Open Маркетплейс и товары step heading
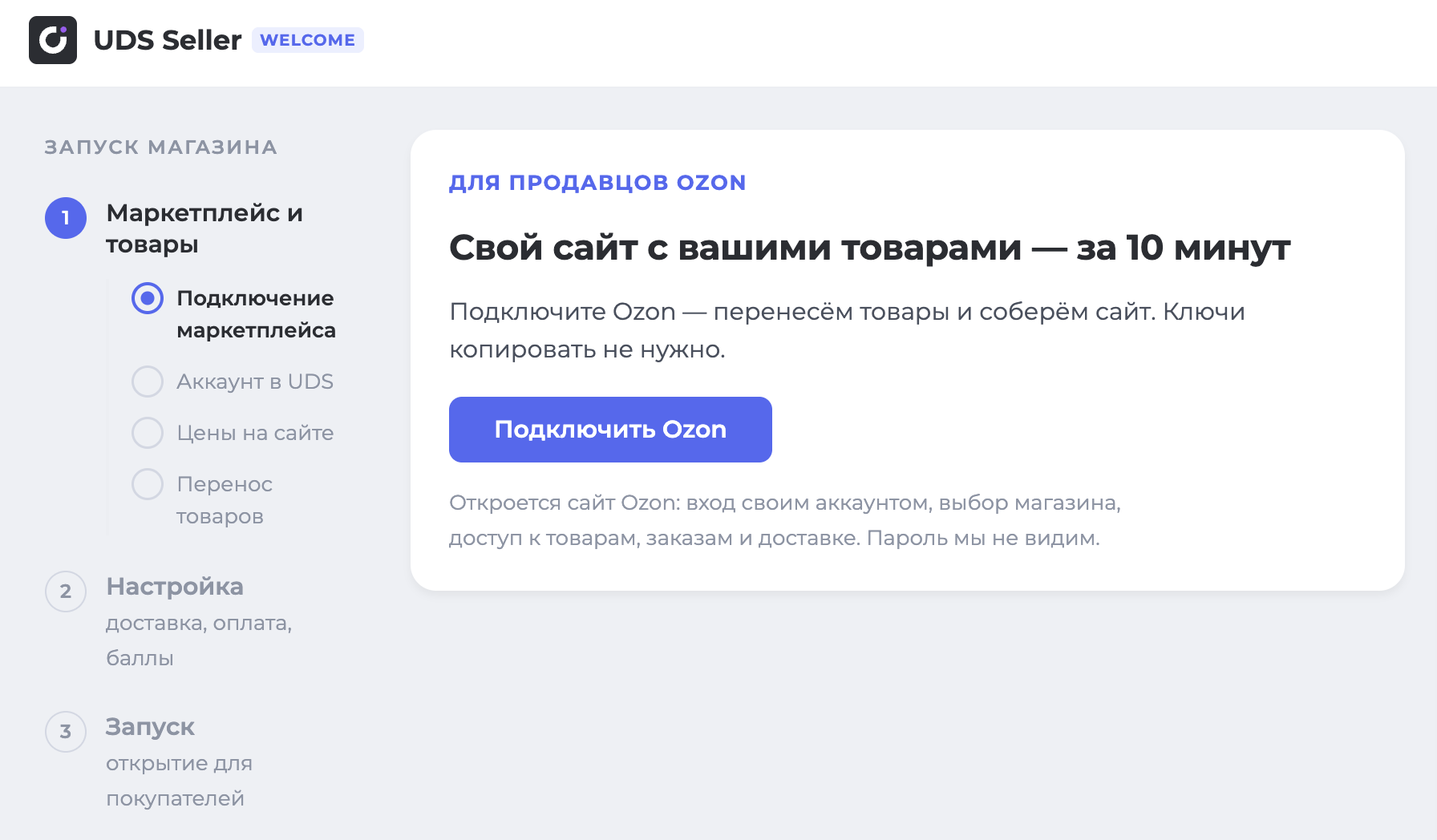This screenshot has height=840, width=1437. 204,228
